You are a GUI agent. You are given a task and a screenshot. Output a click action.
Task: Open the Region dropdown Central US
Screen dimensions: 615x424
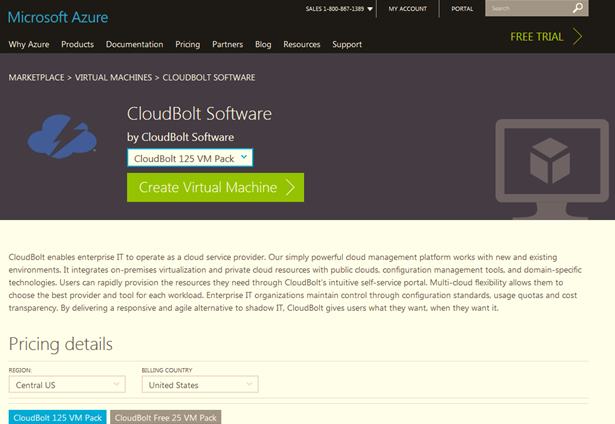[67, 384]
